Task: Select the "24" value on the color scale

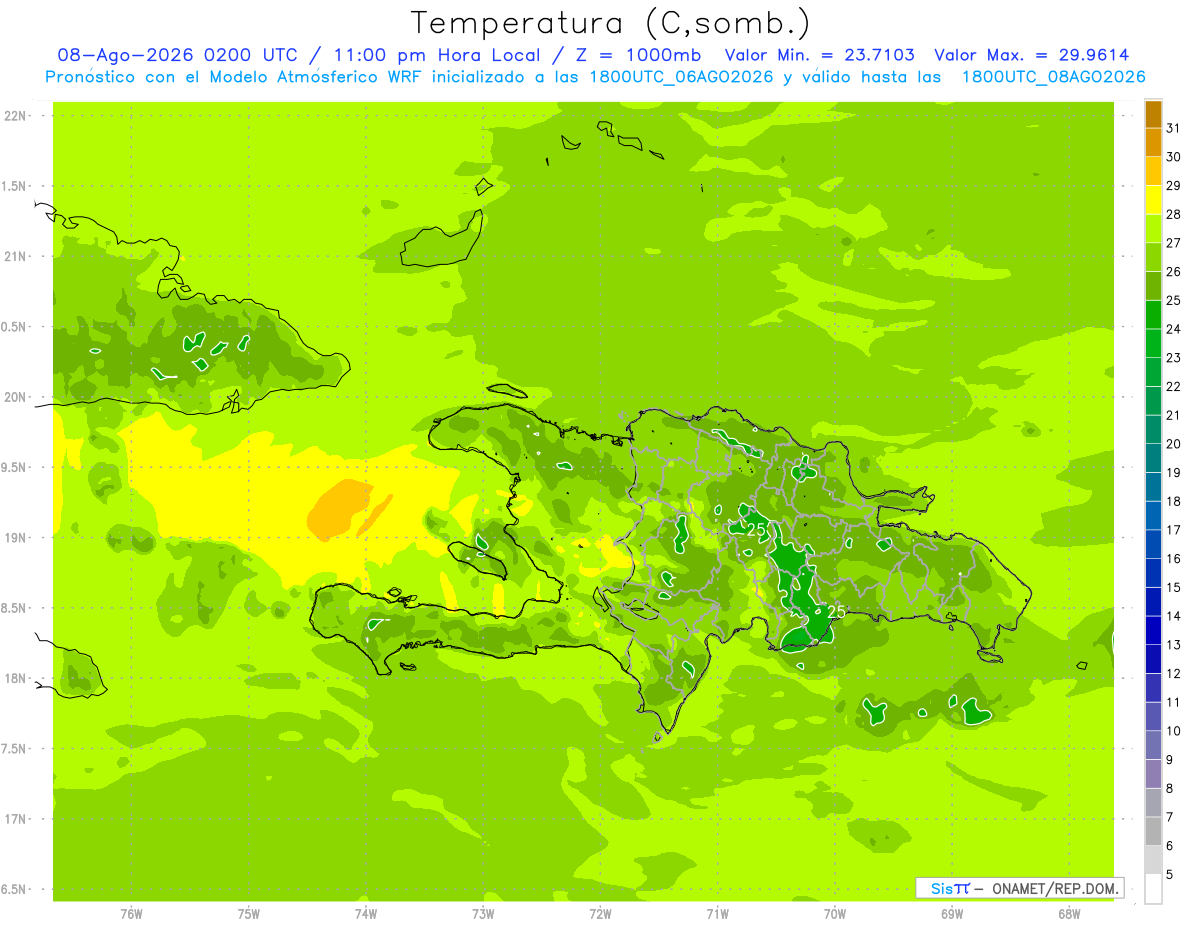Action: pyautogui.click(x=1174, y=328)
